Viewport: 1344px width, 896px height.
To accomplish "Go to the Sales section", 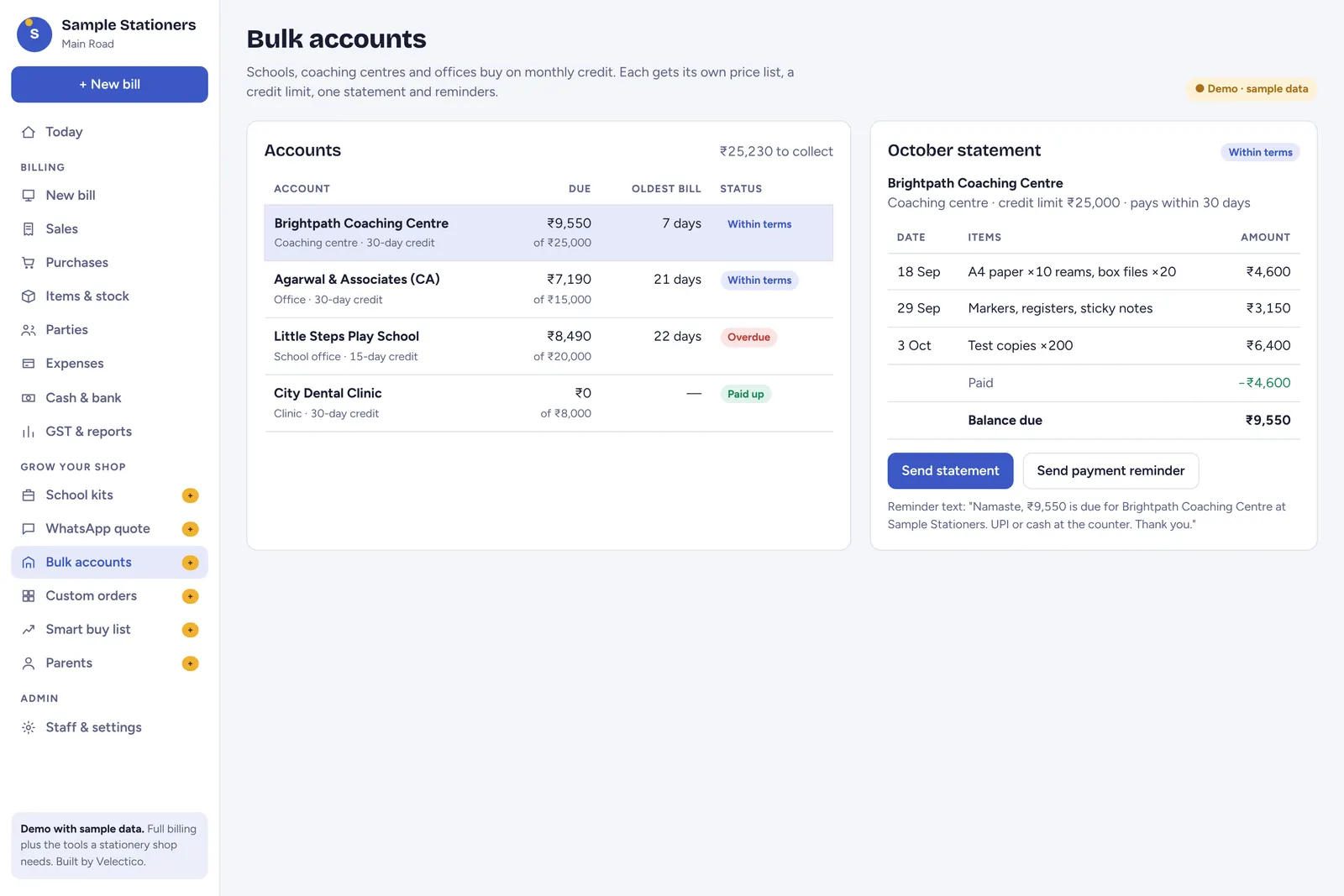I will tap(109, 228).
